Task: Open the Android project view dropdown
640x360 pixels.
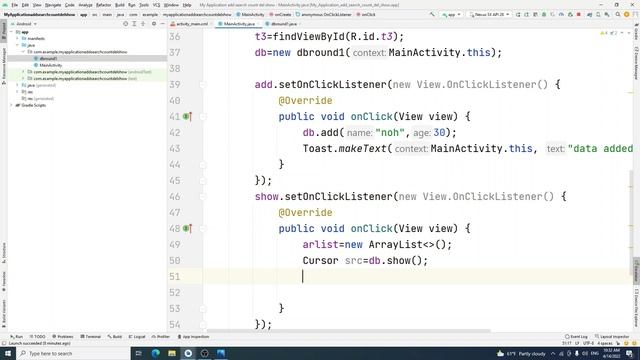Action: point(24,24)
